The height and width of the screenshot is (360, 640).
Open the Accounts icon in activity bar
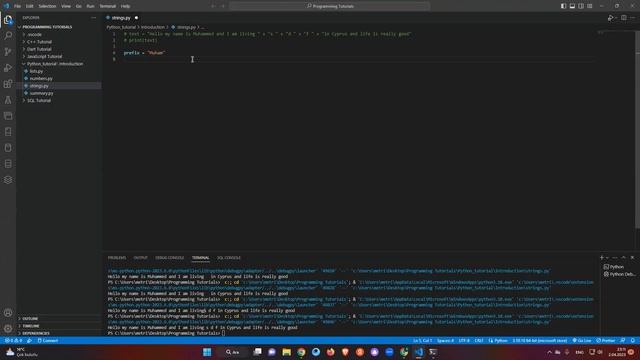(x=8, y=313)
